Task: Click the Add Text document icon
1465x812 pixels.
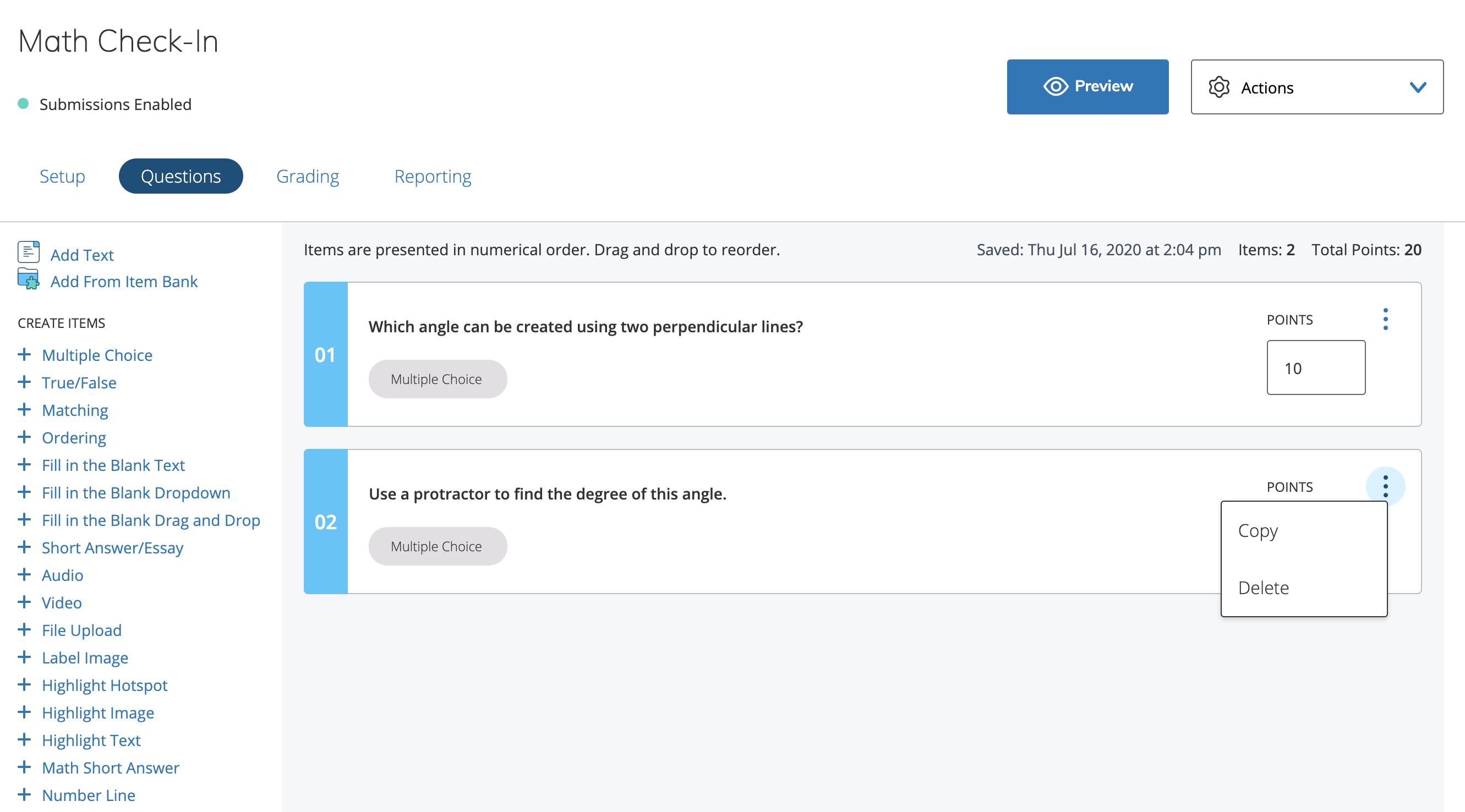Action: tap(29, 251)
